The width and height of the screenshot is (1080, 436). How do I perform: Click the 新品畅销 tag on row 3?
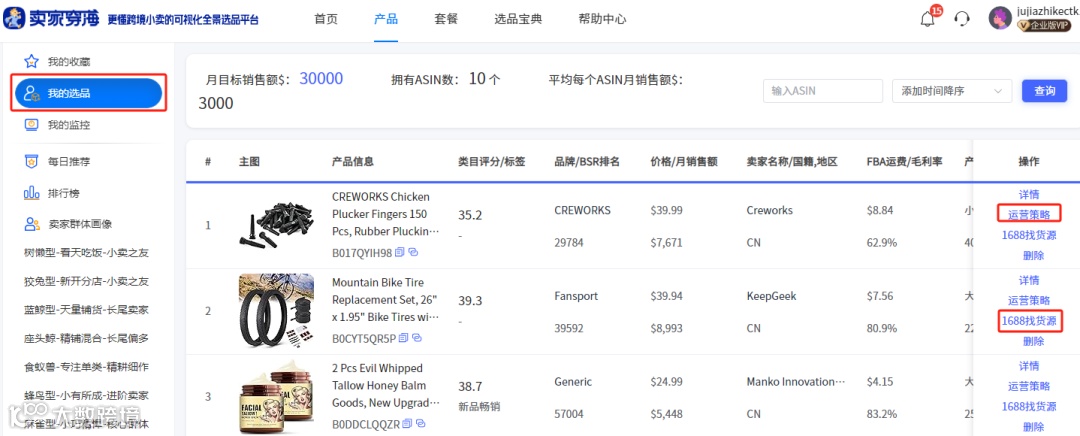click(479, 406)
